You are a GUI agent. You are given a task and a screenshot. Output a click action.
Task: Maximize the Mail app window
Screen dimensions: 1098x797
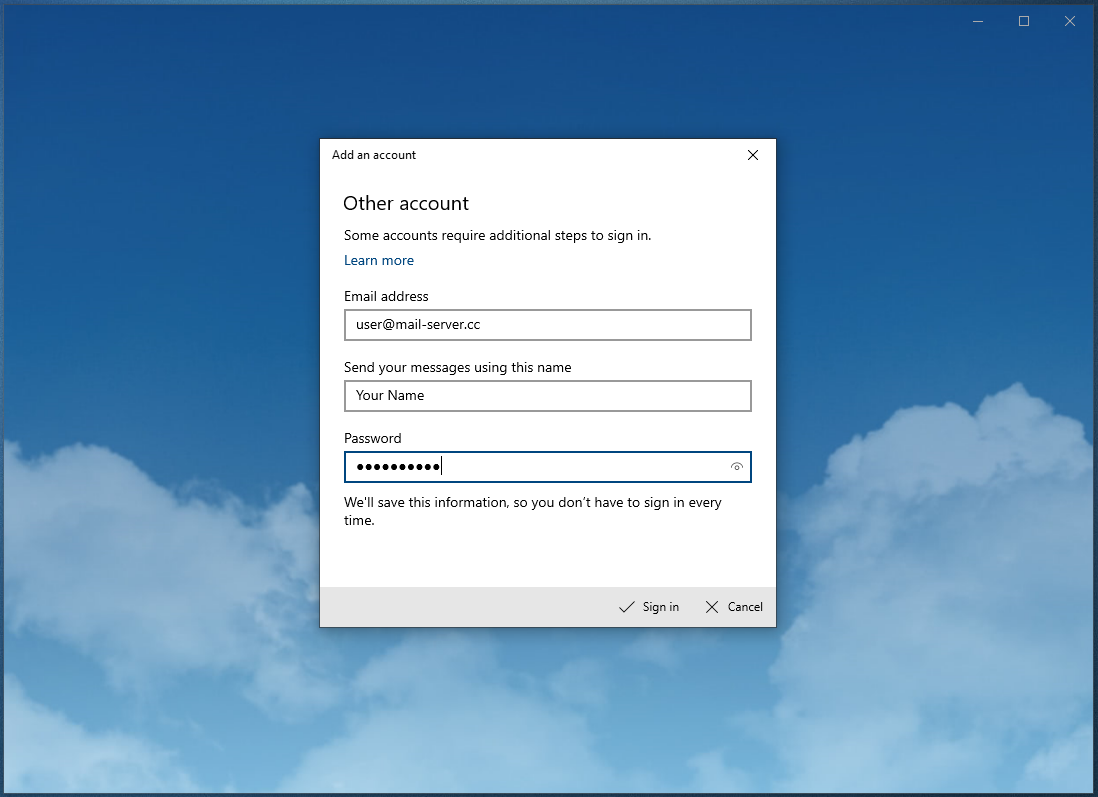[x=1023, y=21]
